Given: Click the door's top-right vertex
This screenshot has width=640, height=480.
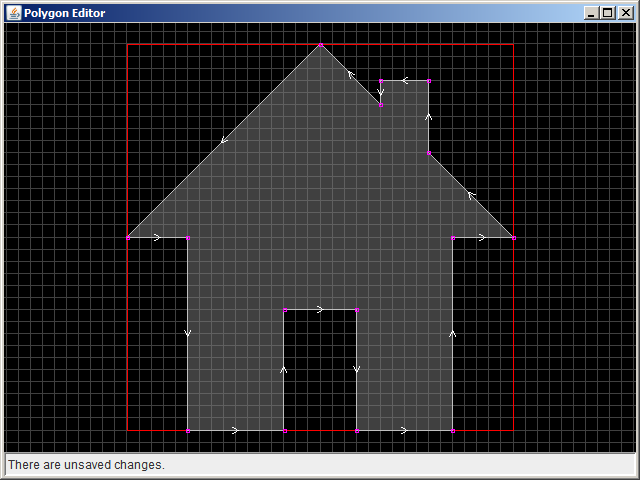Looking at the screenshot, I should 357,310.
